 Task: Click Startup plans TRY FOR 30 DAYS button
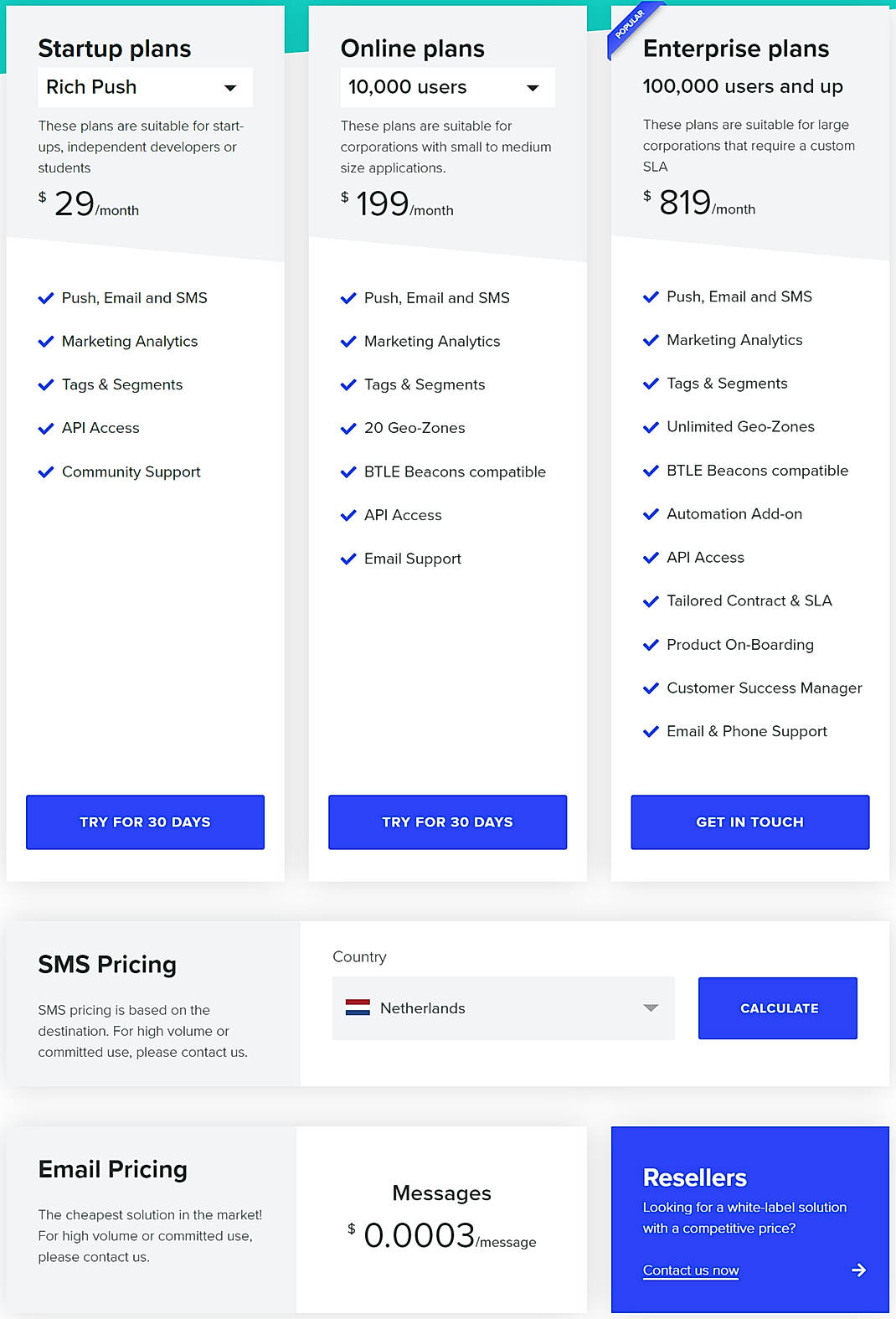145,822
